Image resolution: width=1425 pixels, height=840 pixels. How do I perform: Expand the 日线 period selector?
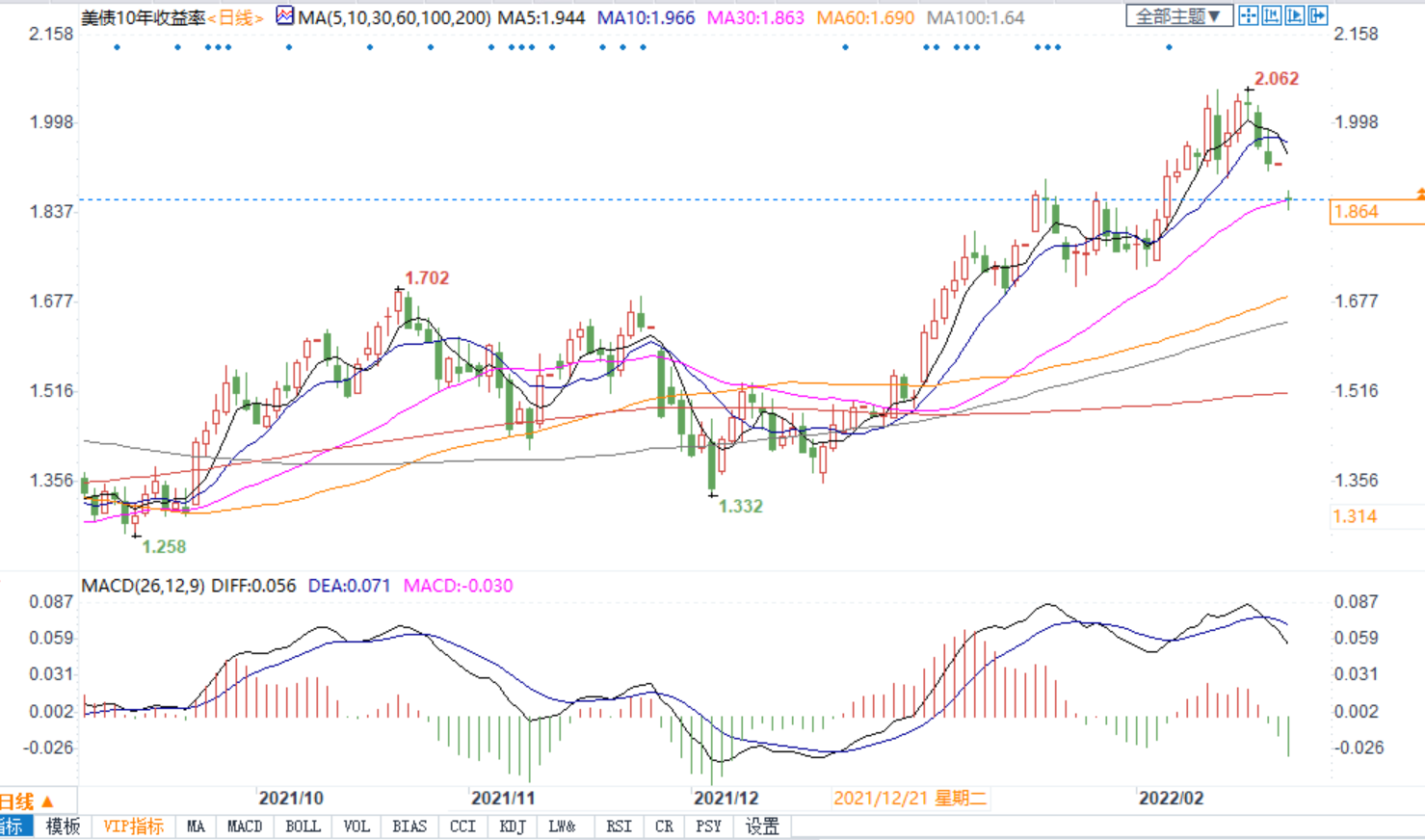(x=27, y=801)
